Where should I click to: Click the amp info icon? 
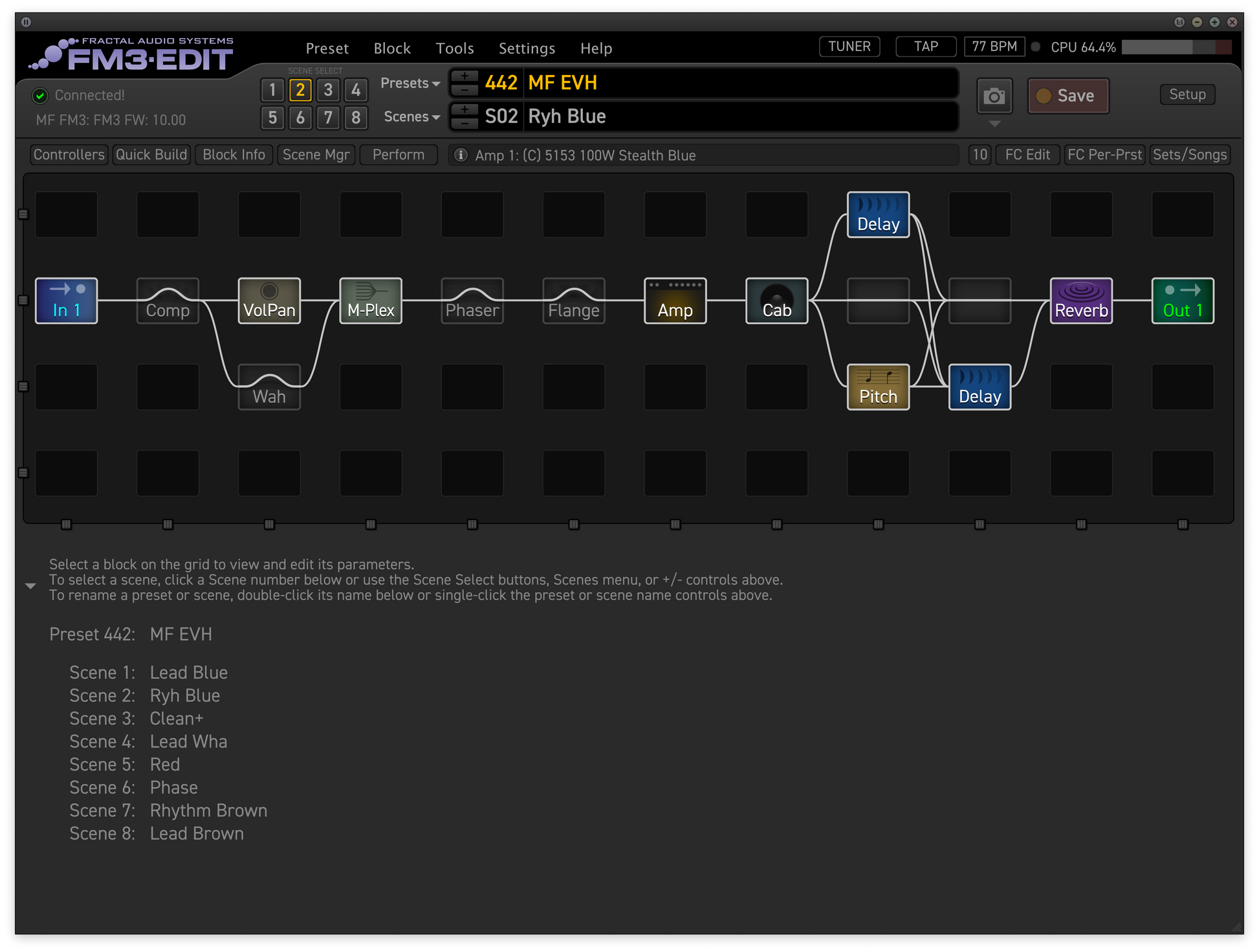click(x=461, y=155)
